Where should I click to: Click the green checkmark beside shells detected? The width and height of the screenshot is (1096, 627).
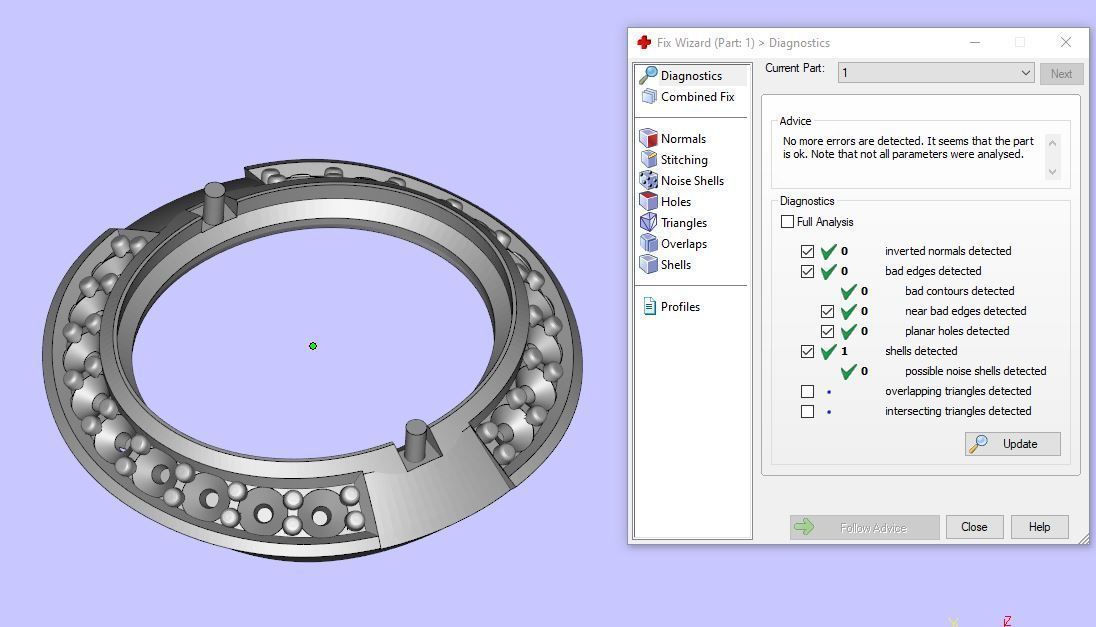coord(829,351)
